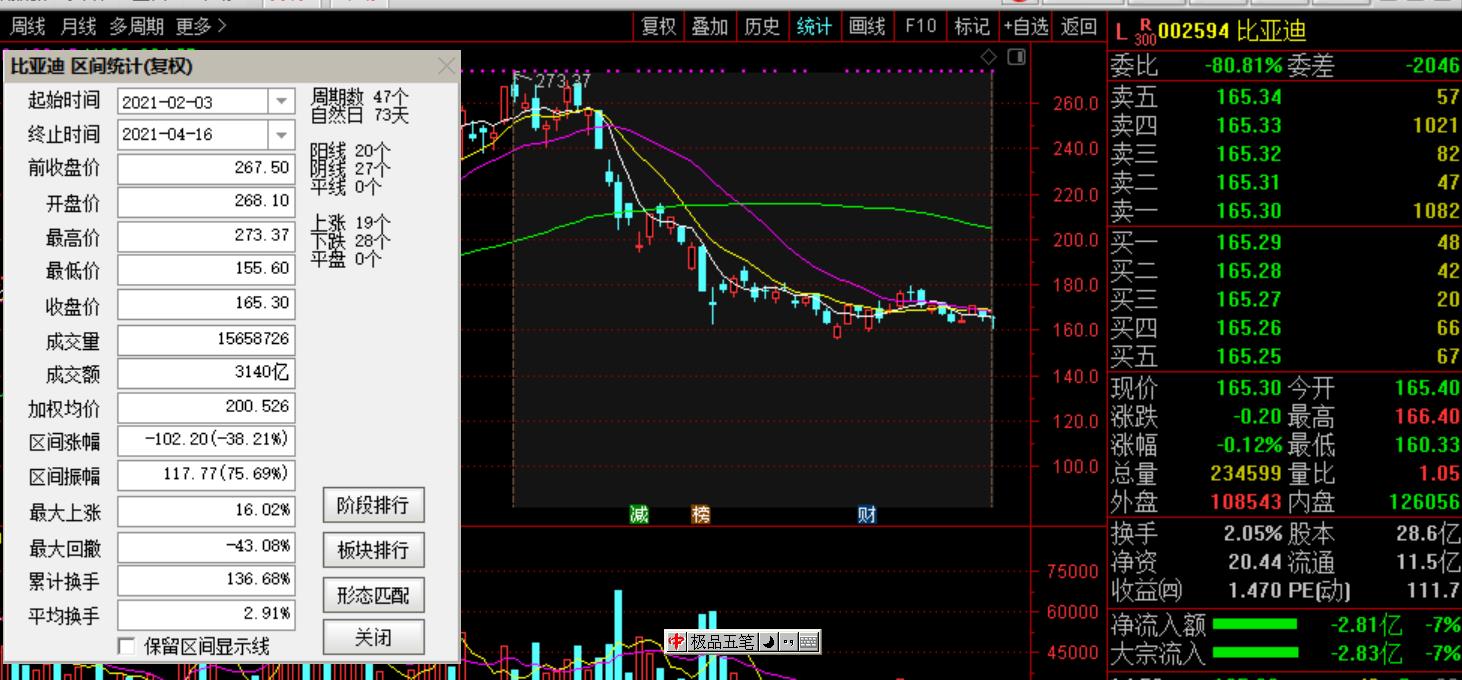
Task: Switch the IME Chinese/English mode icon
Action: tap(677, 642)
